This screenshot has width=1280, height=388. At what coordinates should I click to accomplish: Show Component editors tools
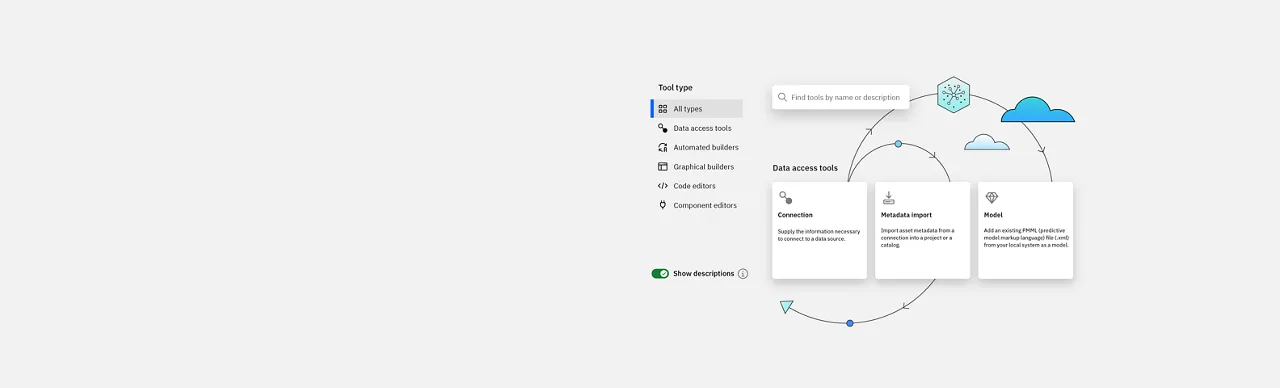coord(697,205)
